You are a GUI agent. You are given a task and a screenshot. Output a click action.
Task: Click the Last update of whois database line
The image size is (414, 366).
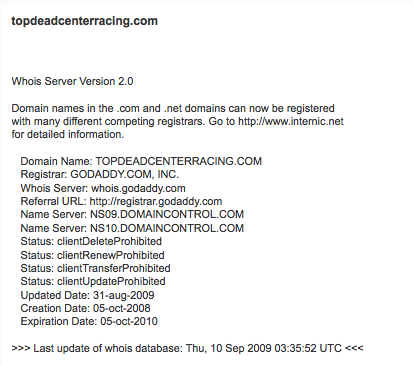point(187,348)
